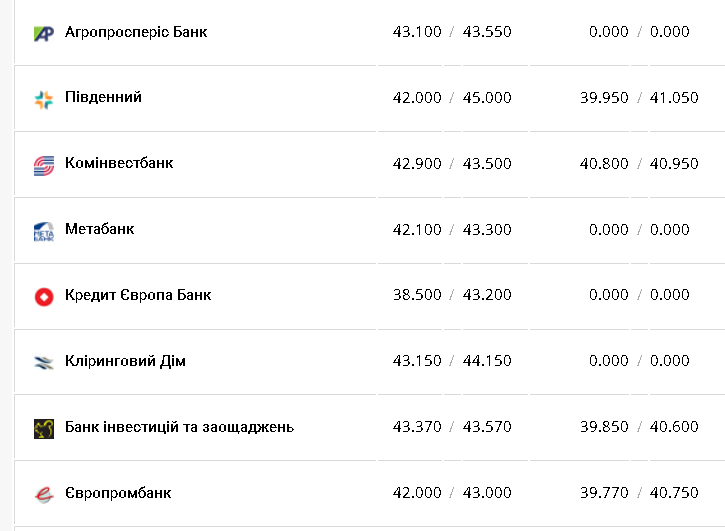Click the Комінвестбанк logo icon

(x=43, y=165)
